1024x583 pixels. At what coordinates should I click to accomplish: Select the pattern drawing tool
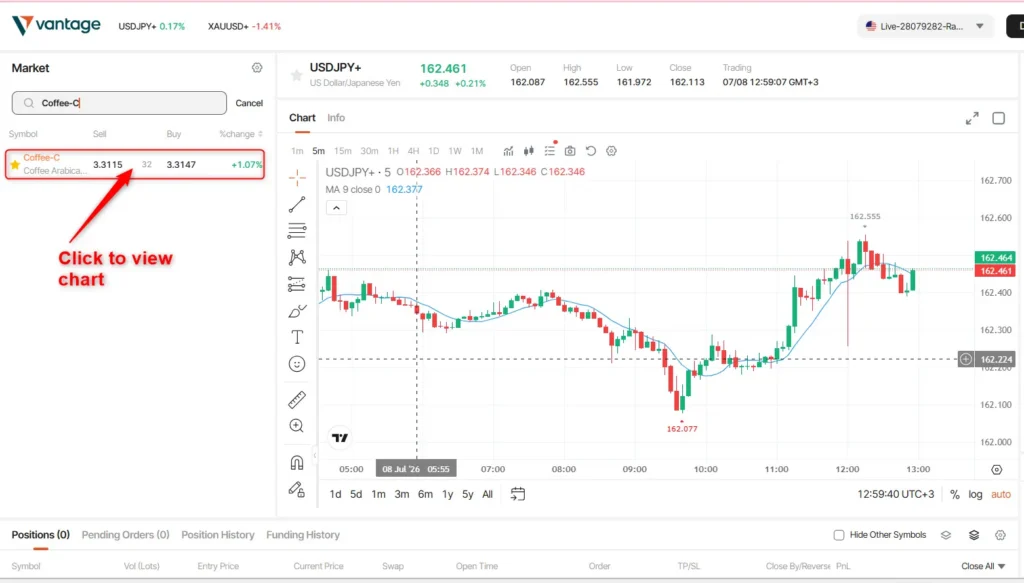tap(297, 257)
